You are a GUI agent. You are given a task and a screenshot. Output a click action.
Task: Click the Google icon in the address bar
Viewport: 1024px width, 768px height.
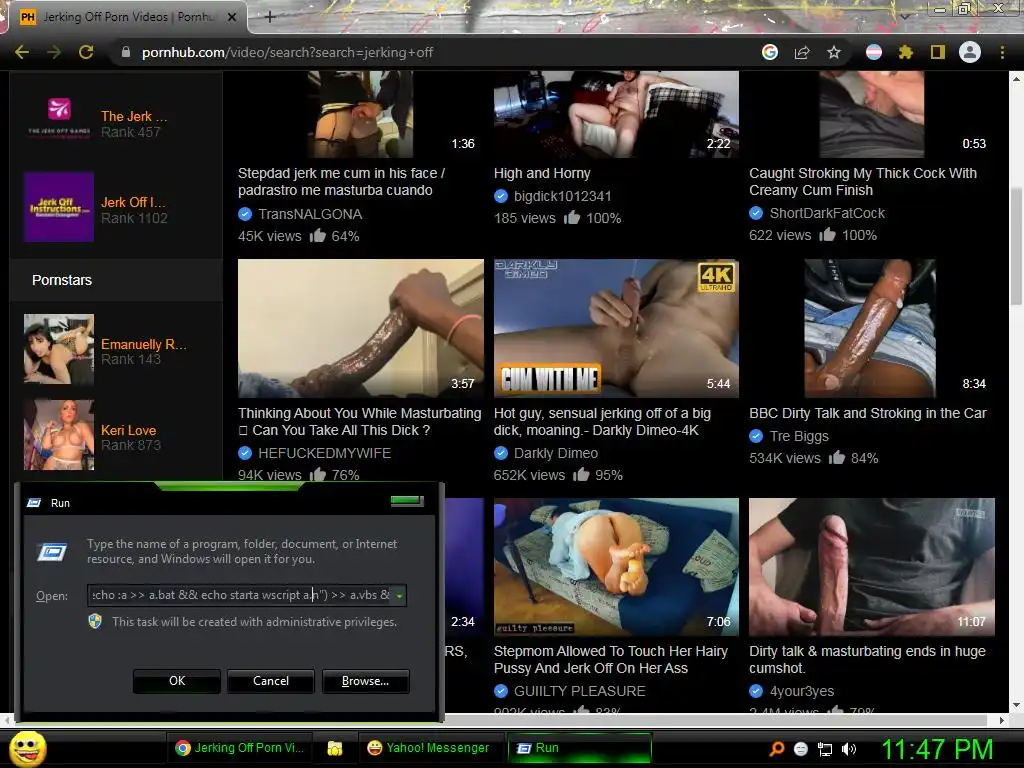tap(770, 52)
